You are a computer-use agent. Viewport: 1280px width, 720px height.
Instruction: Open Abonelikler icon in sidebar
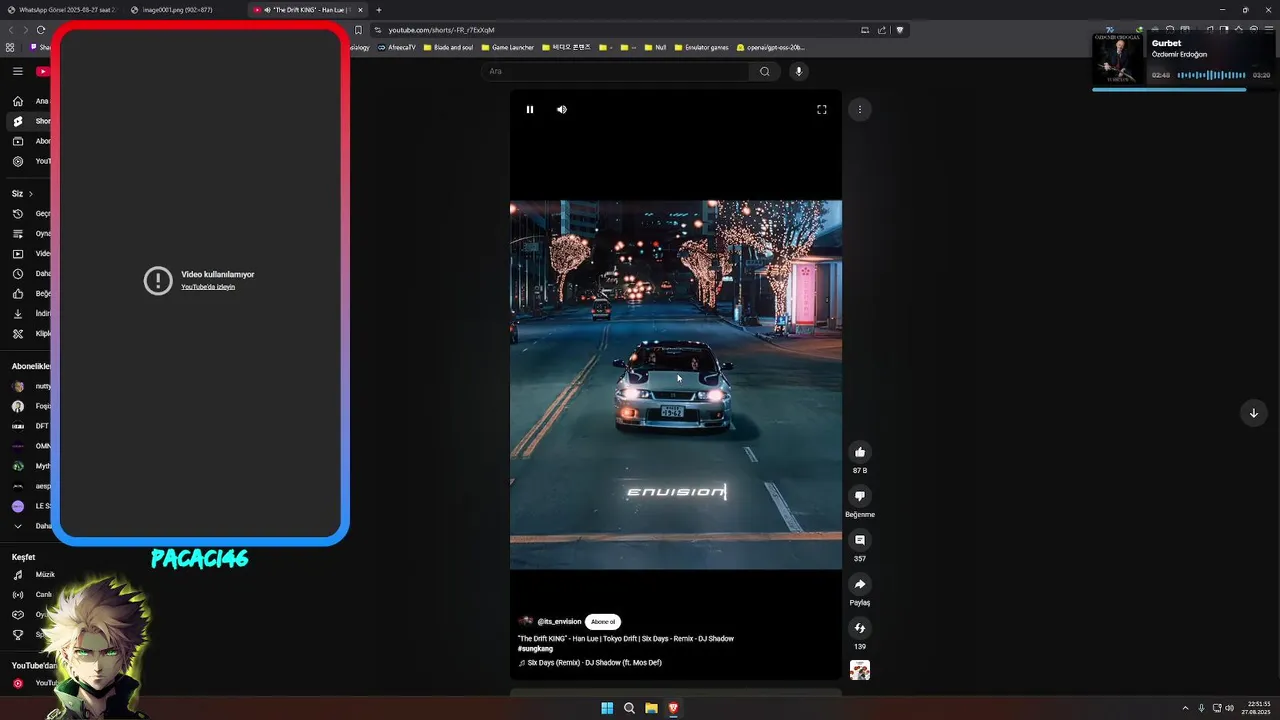[x=18, y=141]
